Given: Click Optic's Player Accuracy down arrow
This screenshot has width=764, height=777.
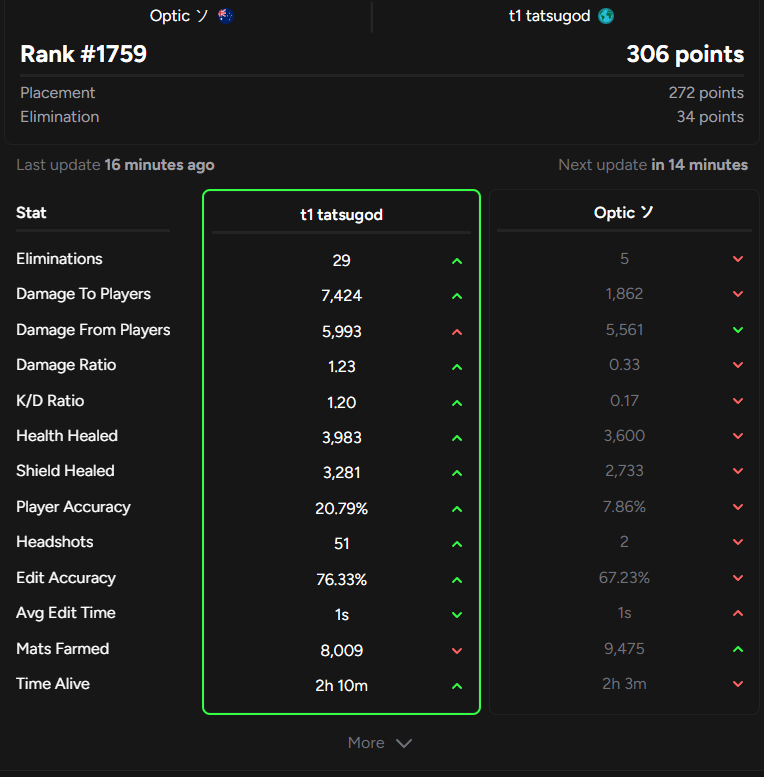Looking at the screenshot, I should [x=738, y=507].
